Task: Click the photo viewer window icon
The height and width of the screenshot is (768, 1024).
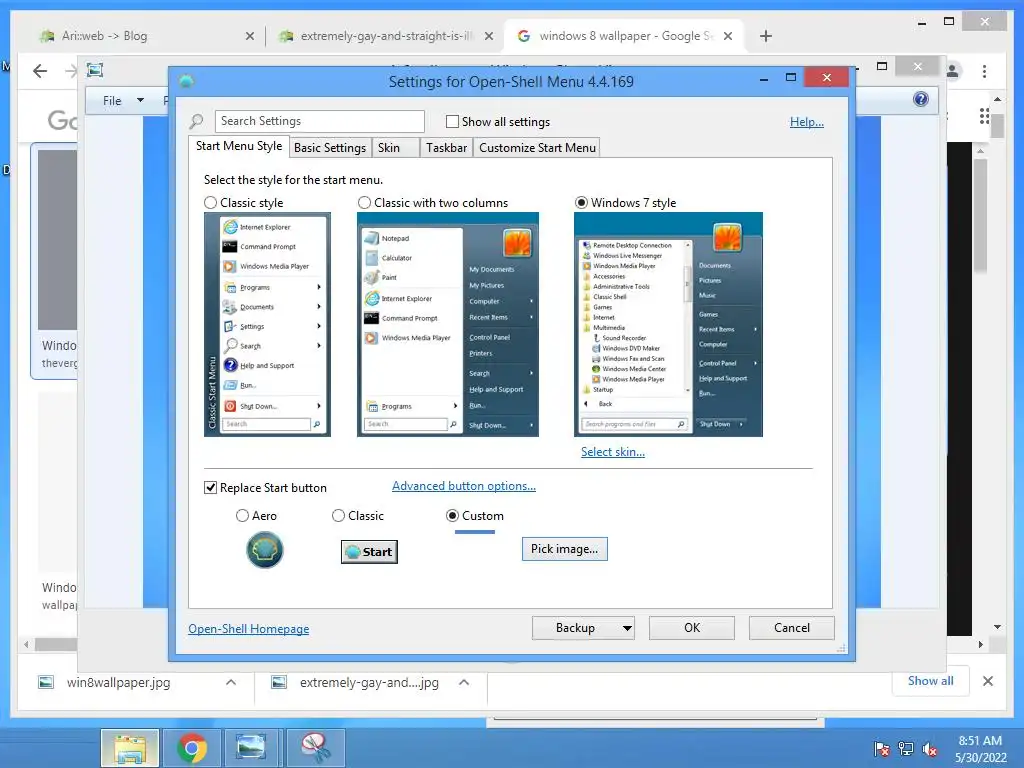Action: tap(95, 70)
